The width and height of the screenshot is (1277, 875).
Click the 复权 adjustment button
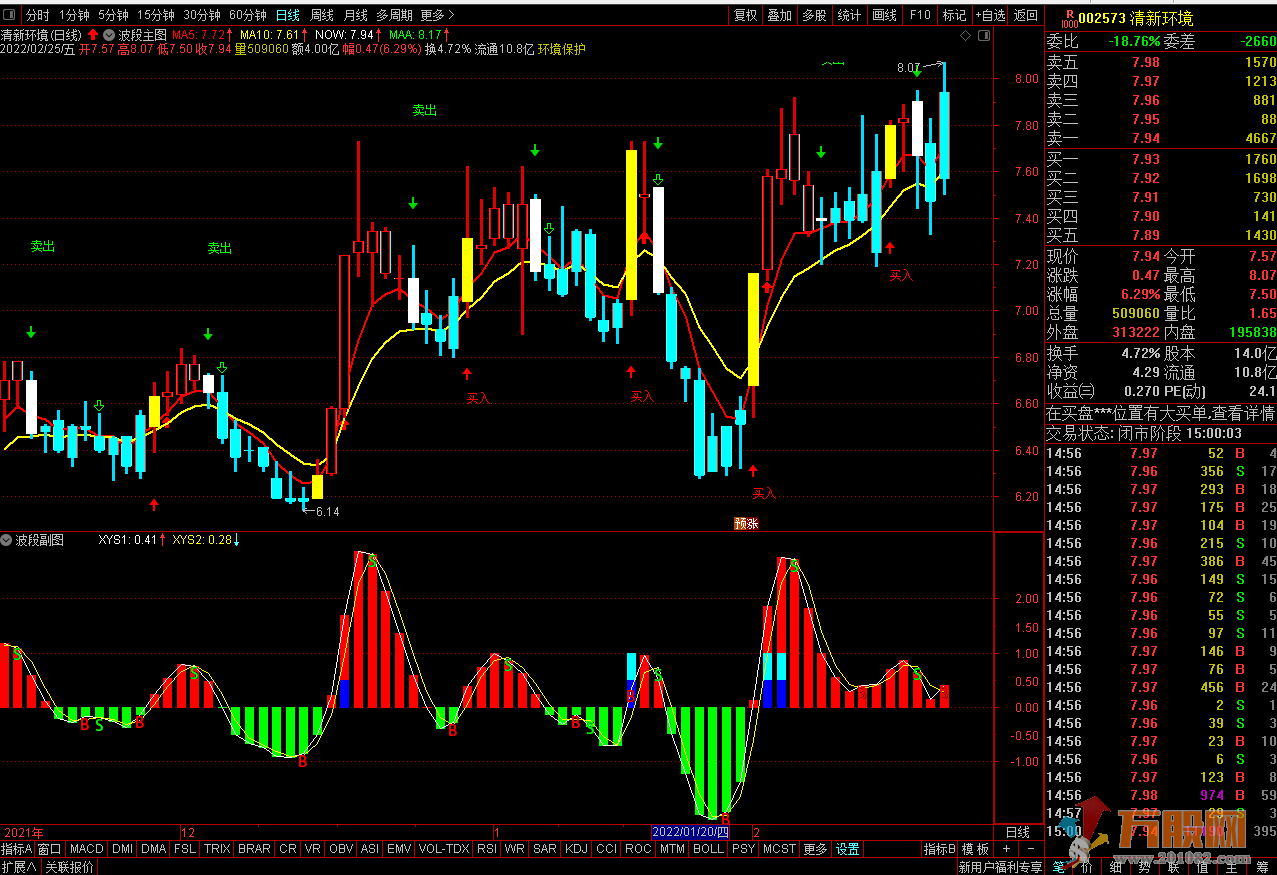point(746,15)
